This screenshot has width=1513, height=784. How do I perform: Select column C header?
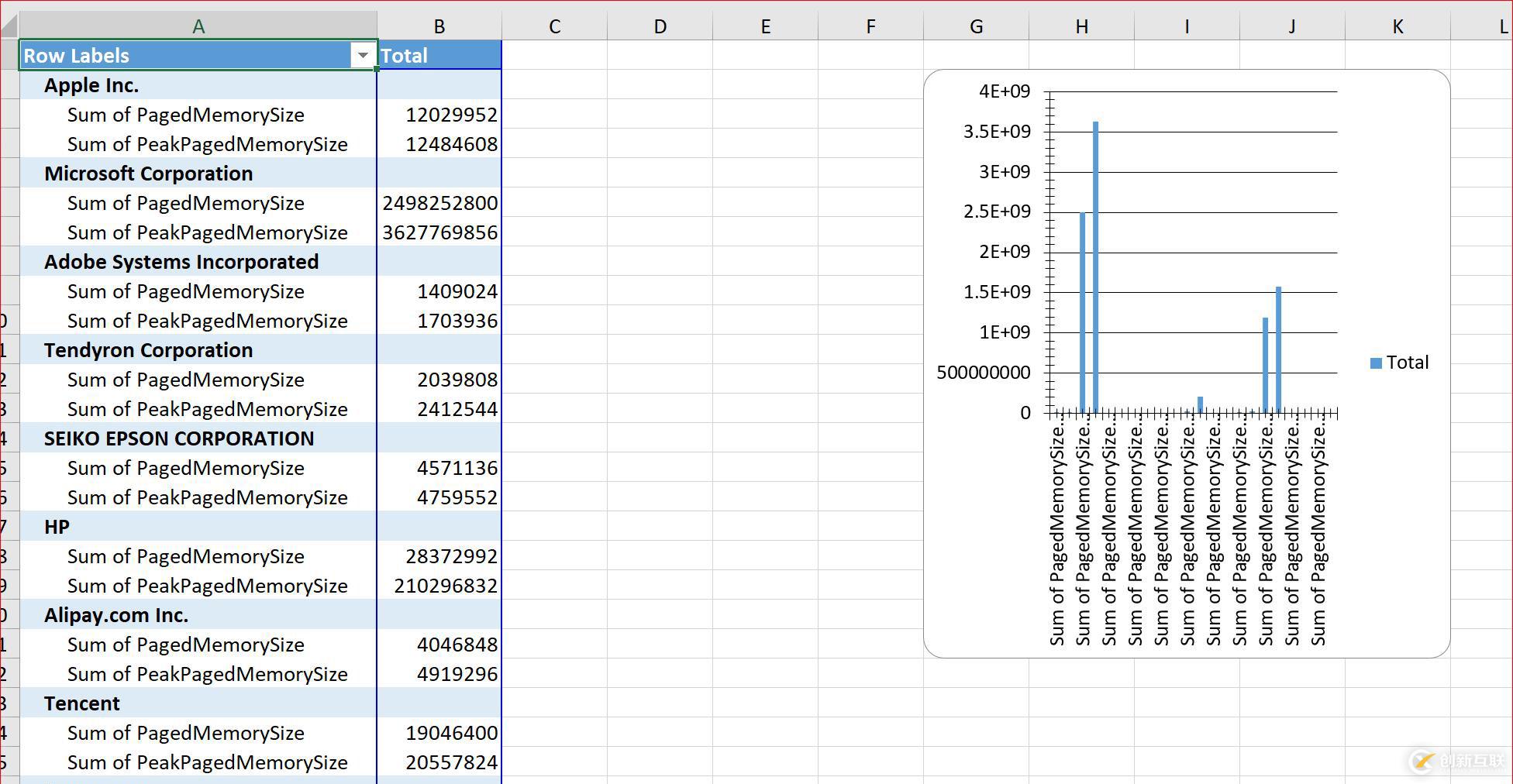click(555, 26)
